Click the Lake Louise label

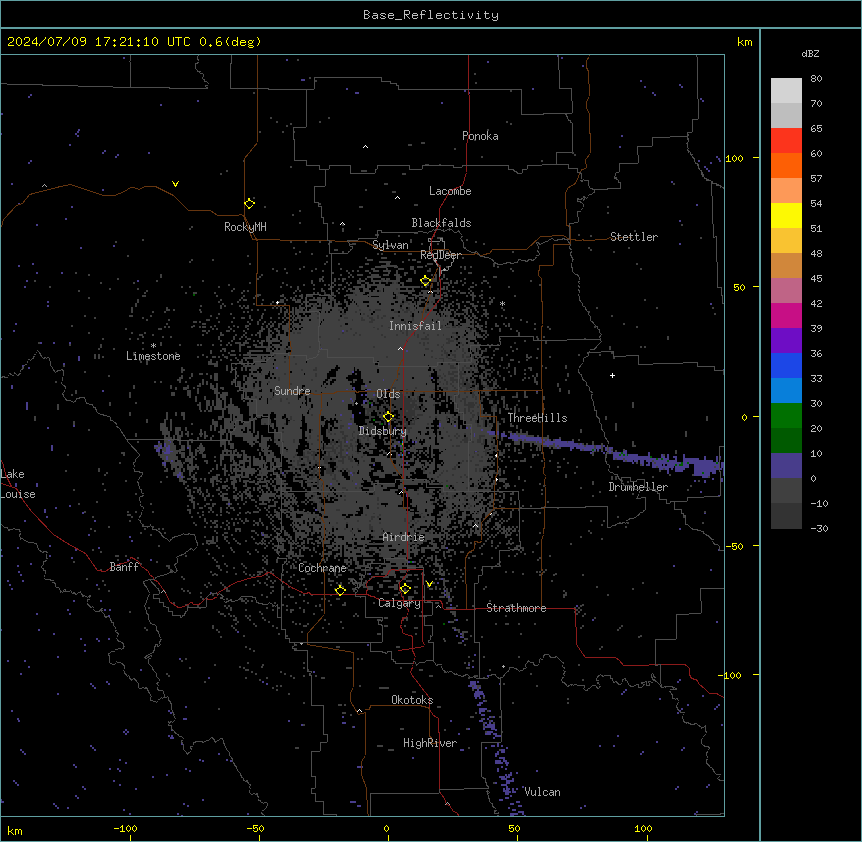(18, 484)
